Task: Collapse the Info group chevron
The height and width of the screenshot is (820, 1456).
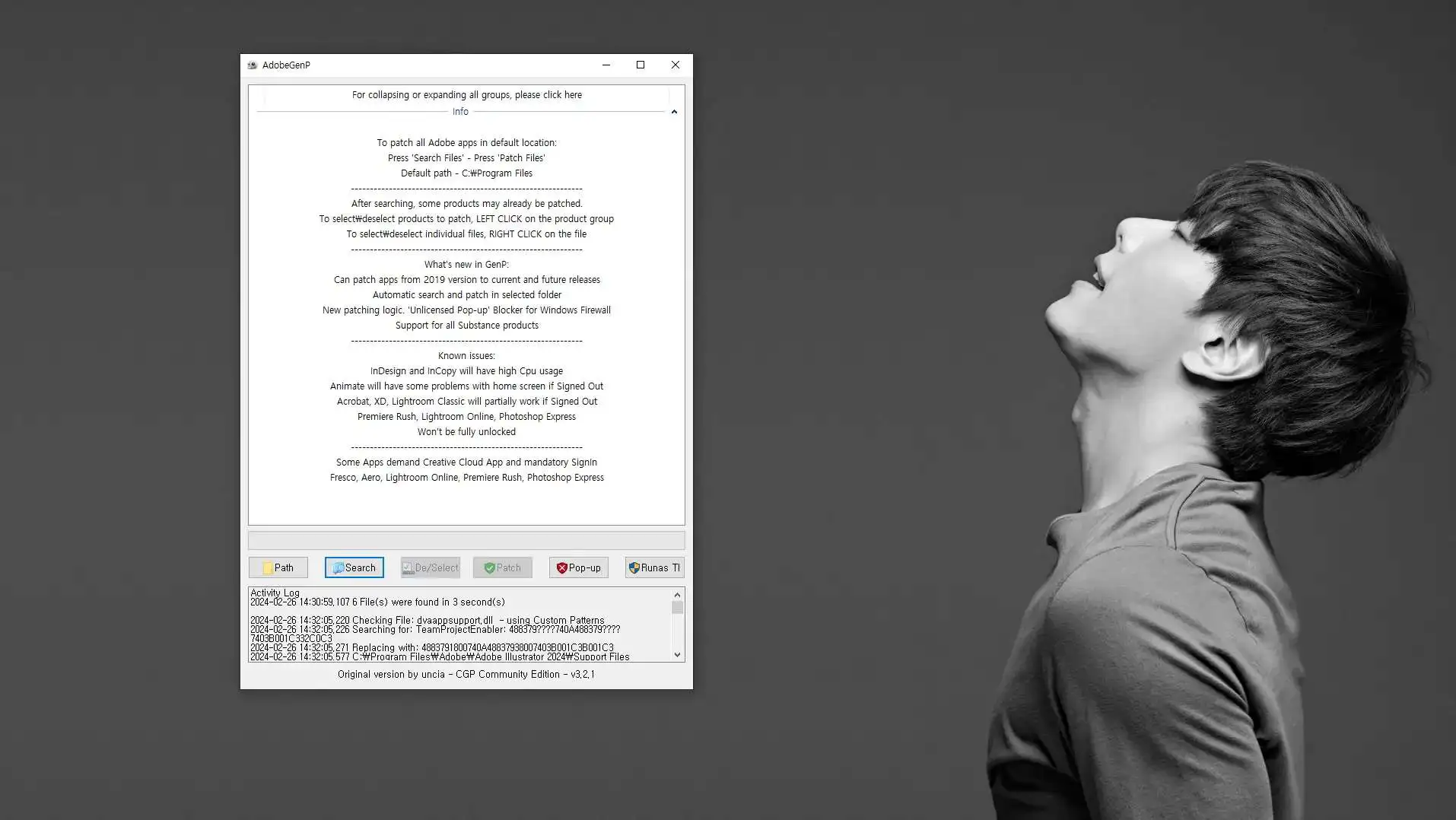Action: pyautogui.click(x=674, y=112)
